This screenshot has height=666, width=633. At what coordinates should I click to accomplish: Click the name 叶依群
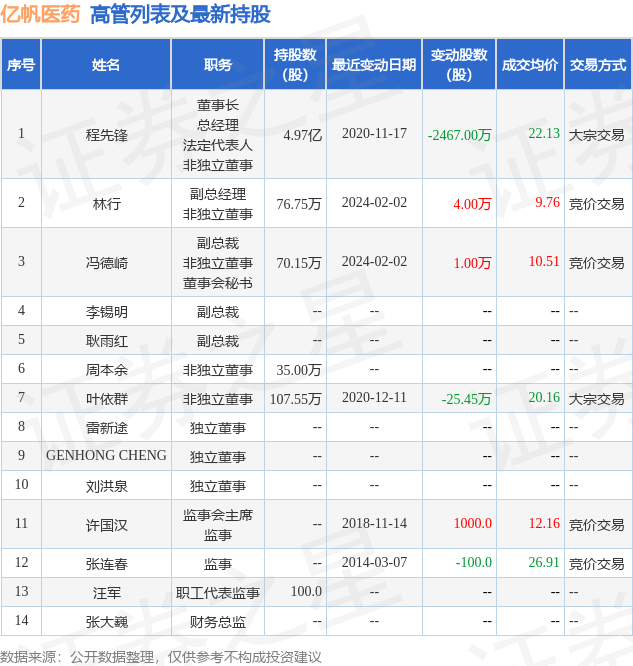pos(107,399)
